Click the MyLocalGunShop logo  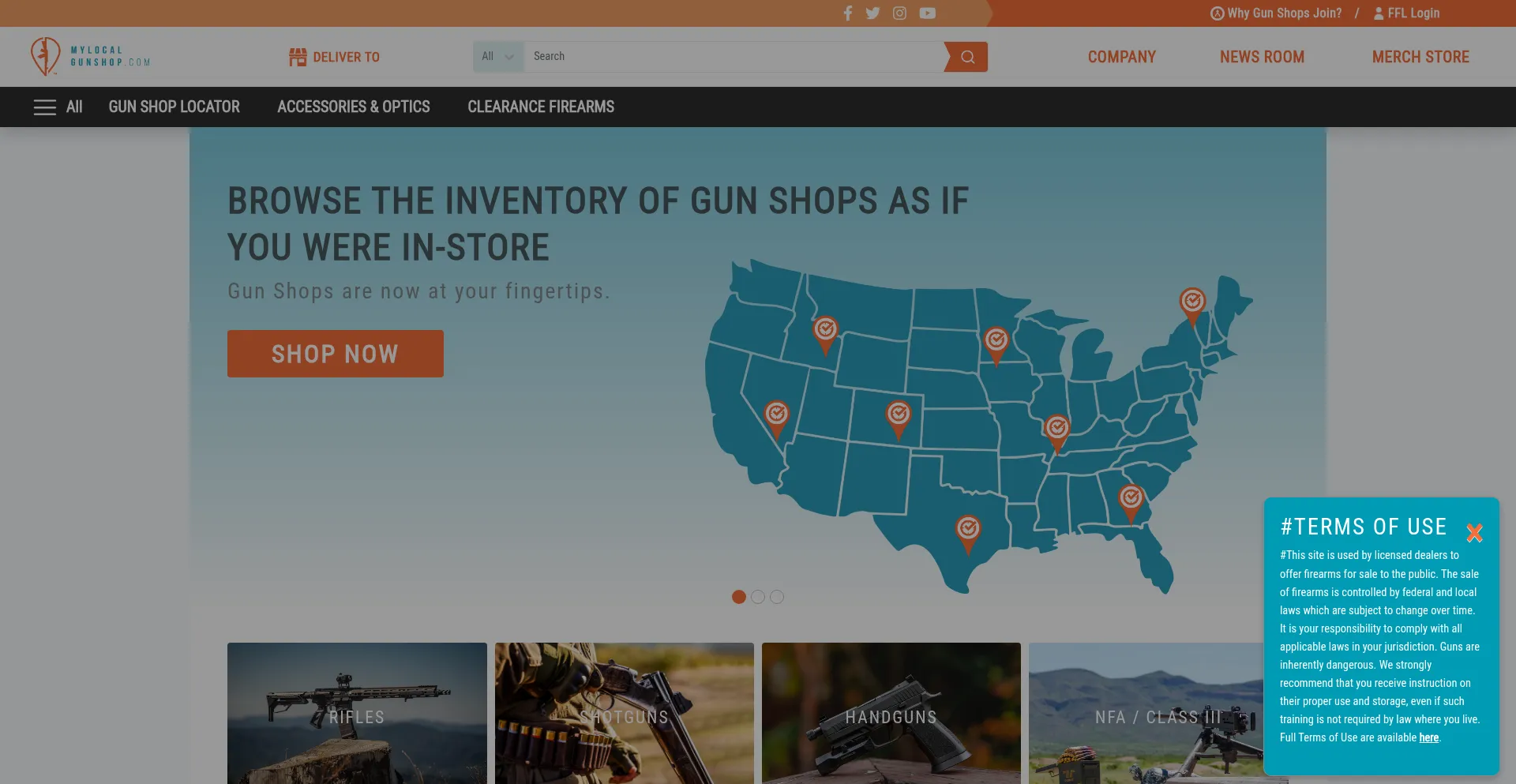pos(90,57)
